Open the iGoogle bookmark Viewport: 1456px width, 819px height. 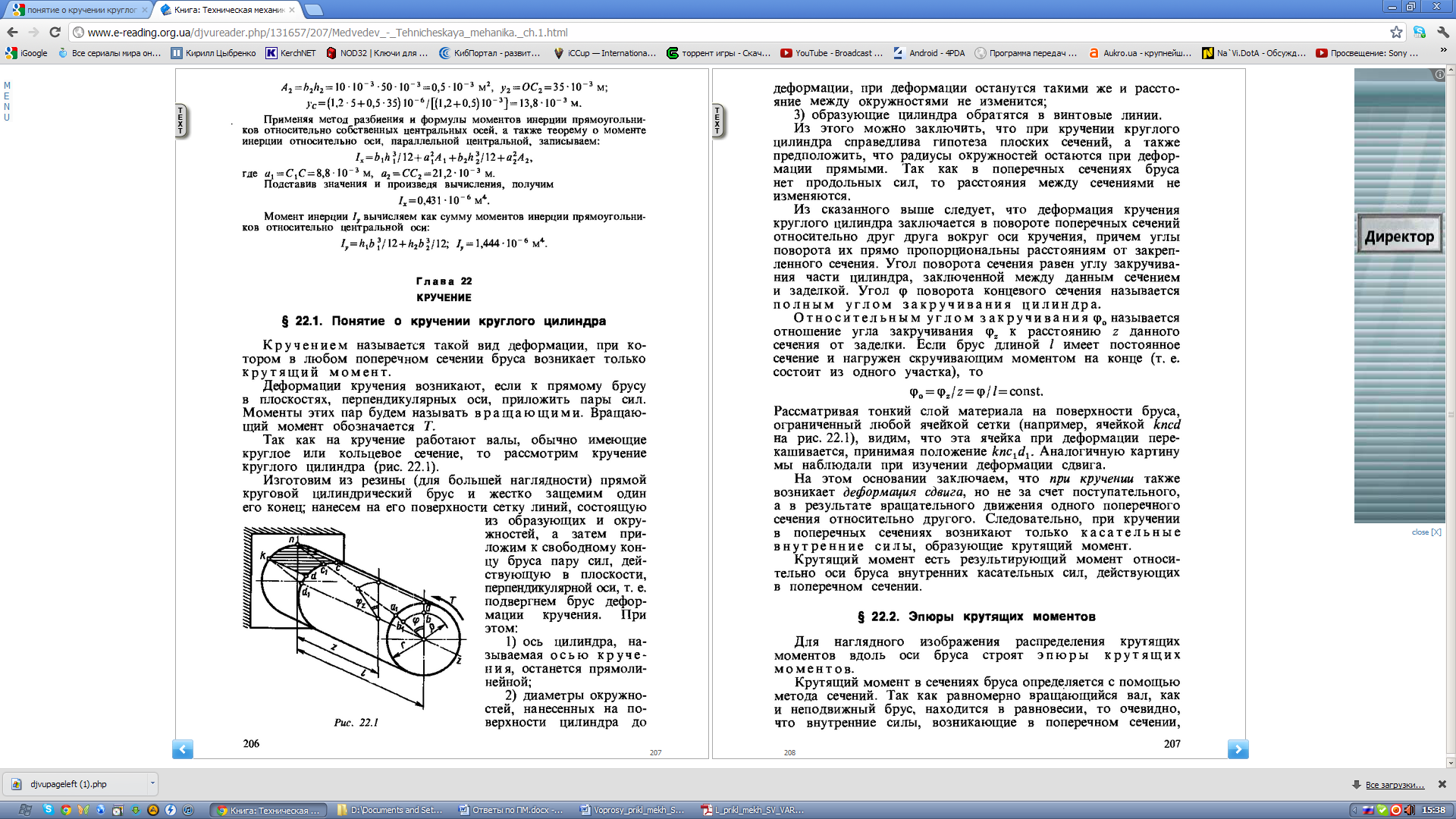pyautogui.click(x=27, y=53)
